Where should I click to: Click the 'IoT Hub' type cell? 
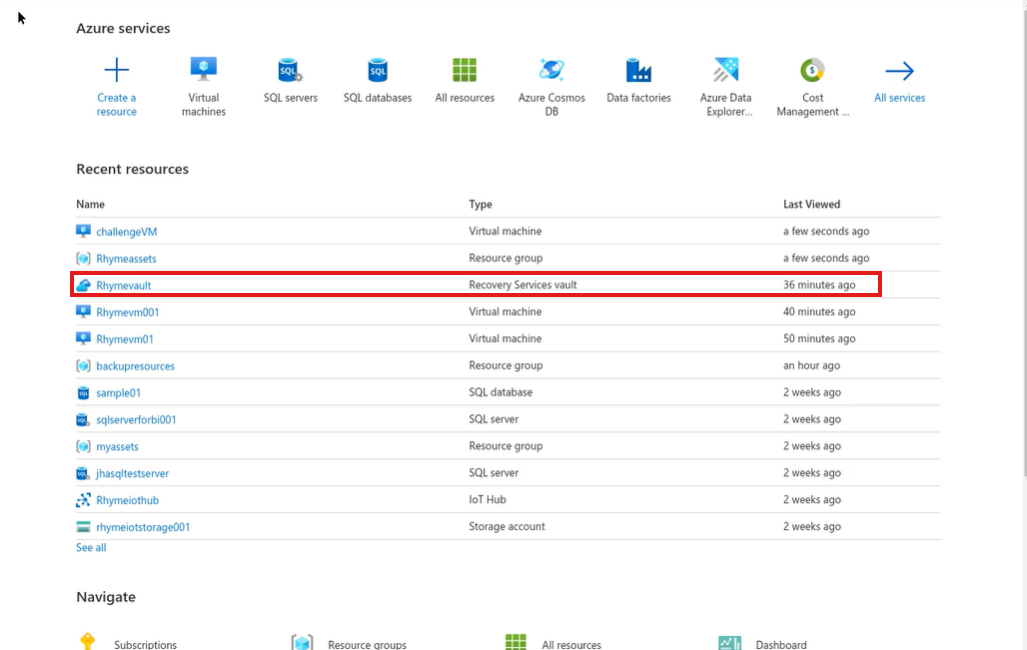coord(487,500)
